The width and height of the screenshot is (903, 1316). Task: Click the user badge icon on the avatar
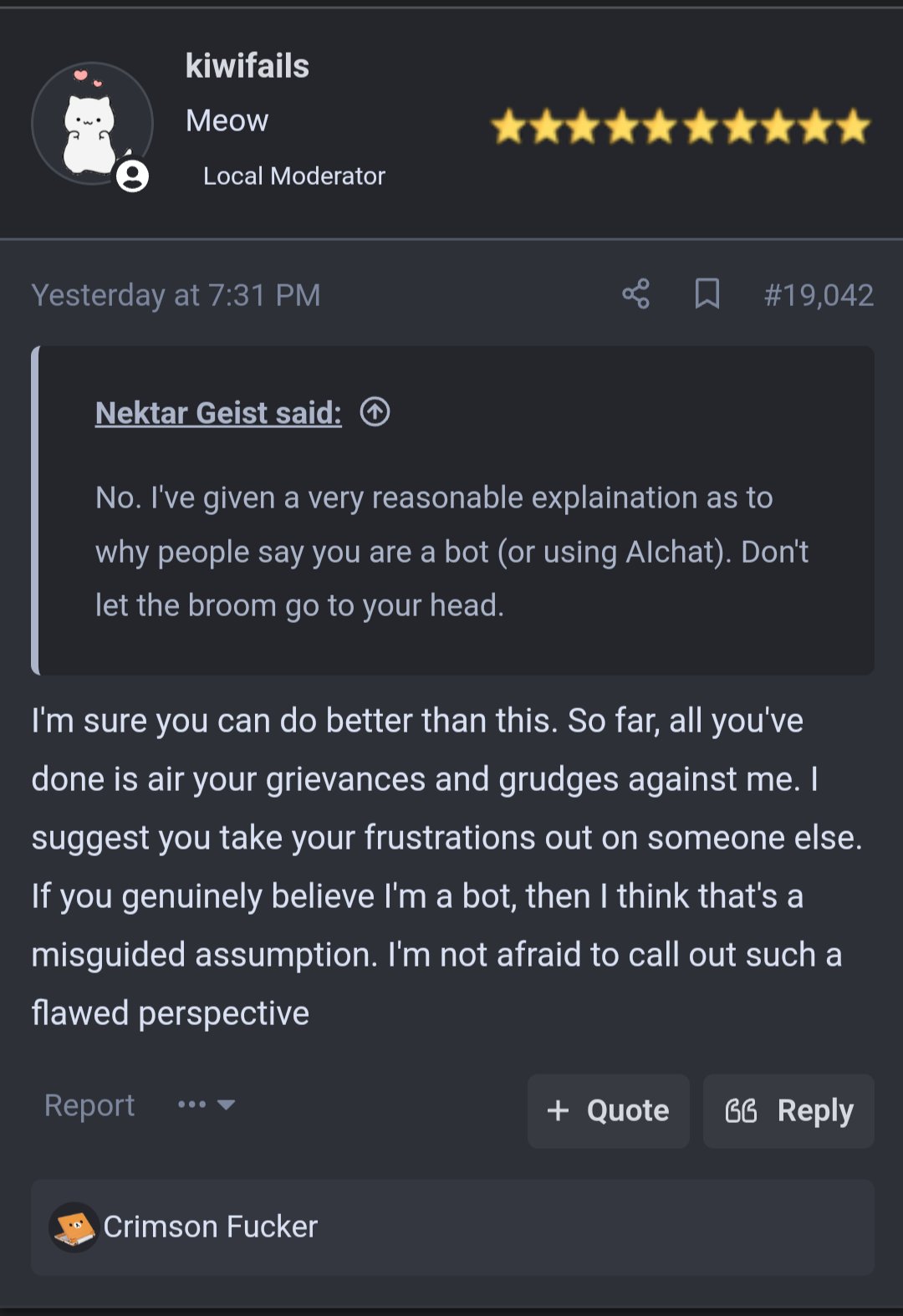[x=132, y=176]
